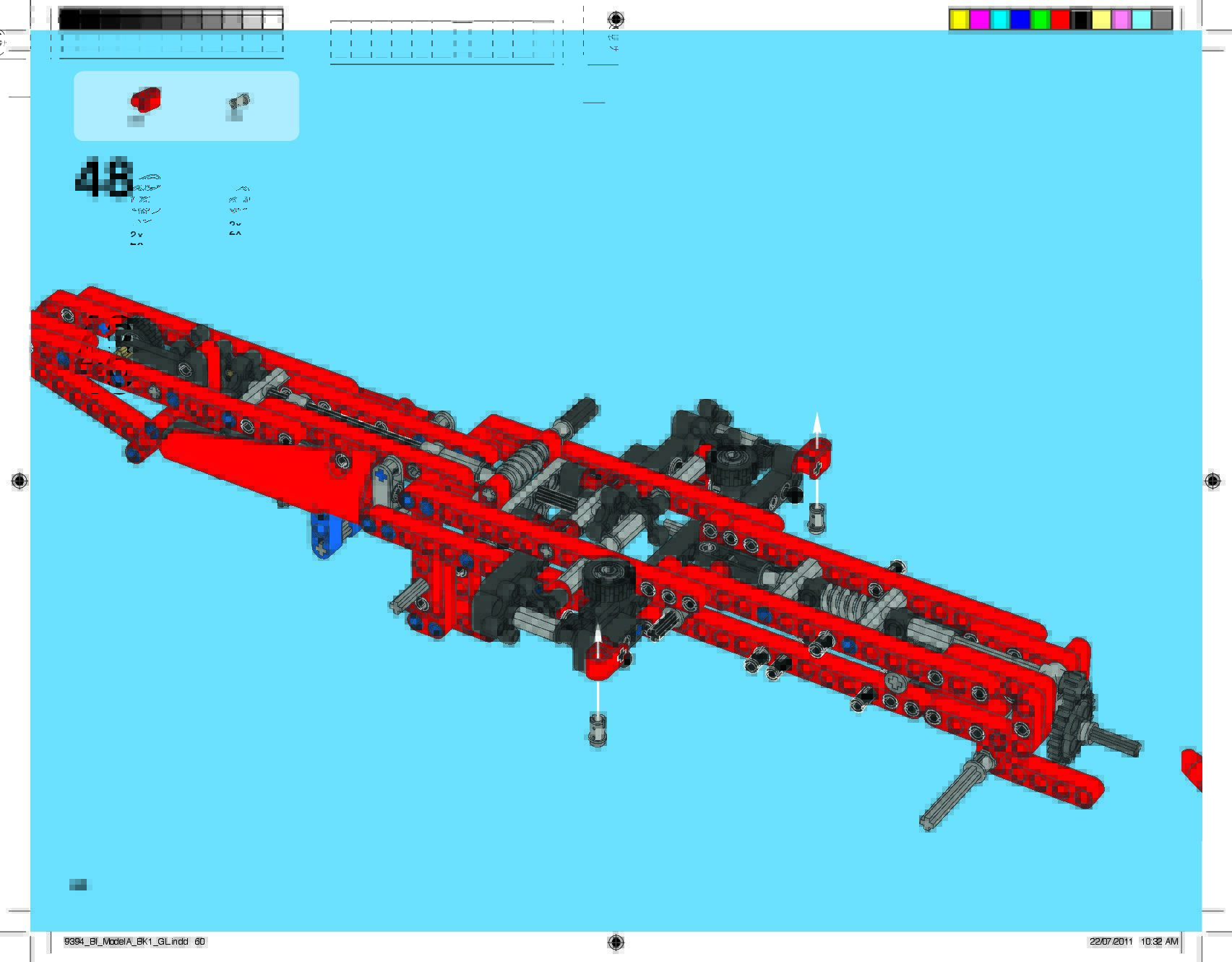
Task: Click the left edge registration crosshair mark
Action: (20, 481)
